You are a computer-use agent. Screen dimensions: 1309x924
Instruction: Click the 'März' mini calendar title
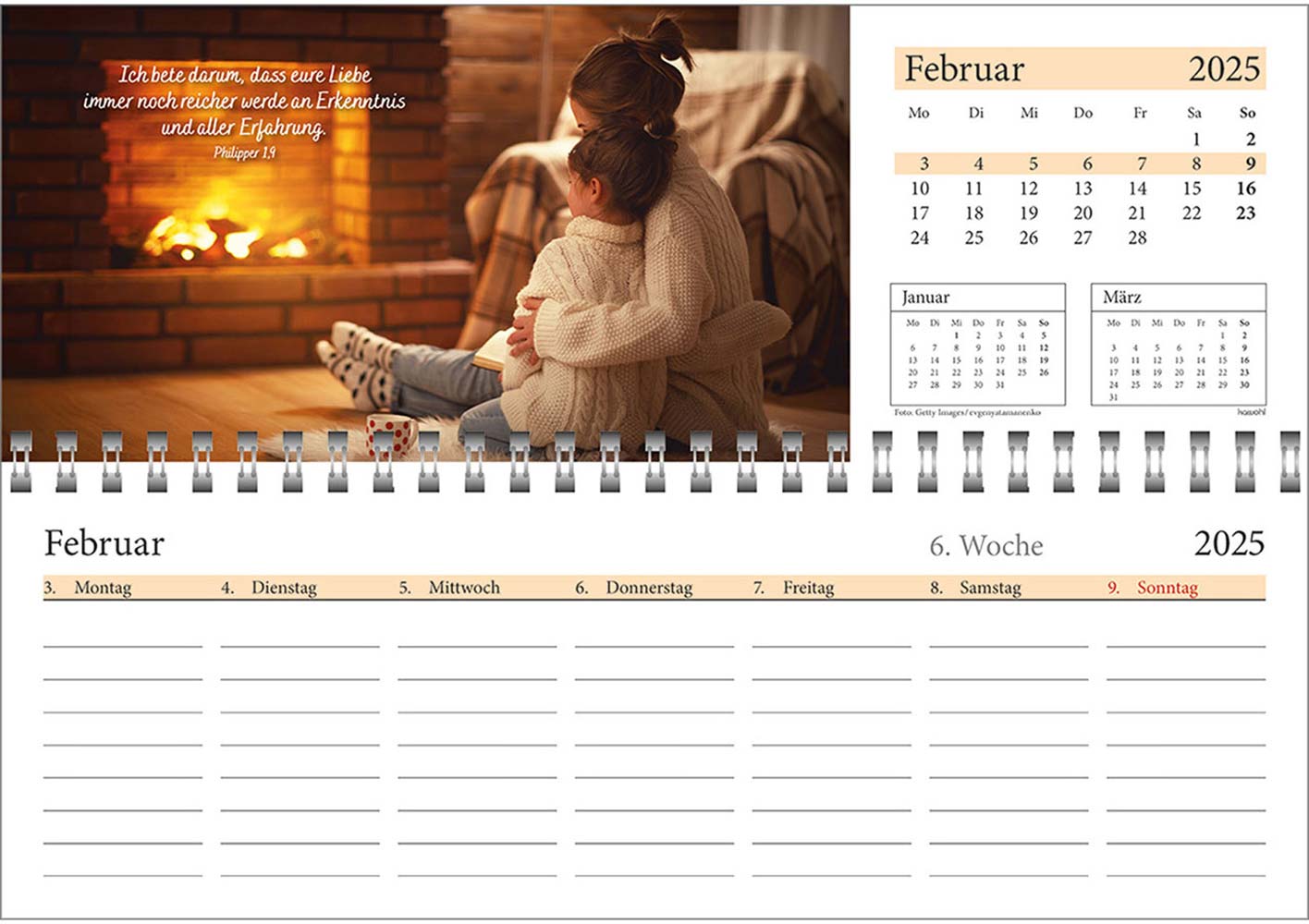pyautogui.click(x=1122, y=298)
